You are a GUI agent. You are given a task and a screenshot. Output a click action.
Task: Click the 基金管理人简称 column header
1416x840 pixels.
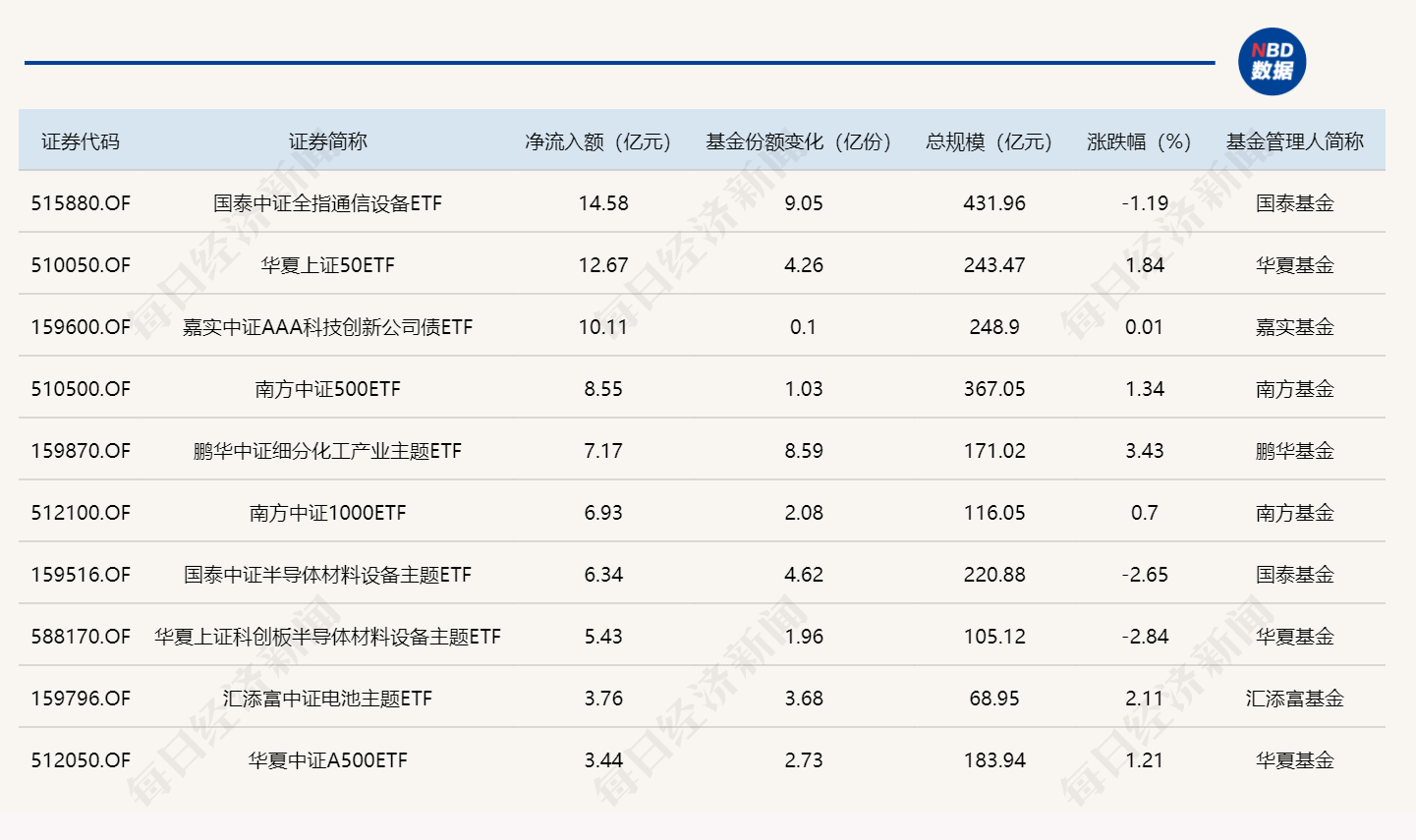click(x=1295, y=141)
